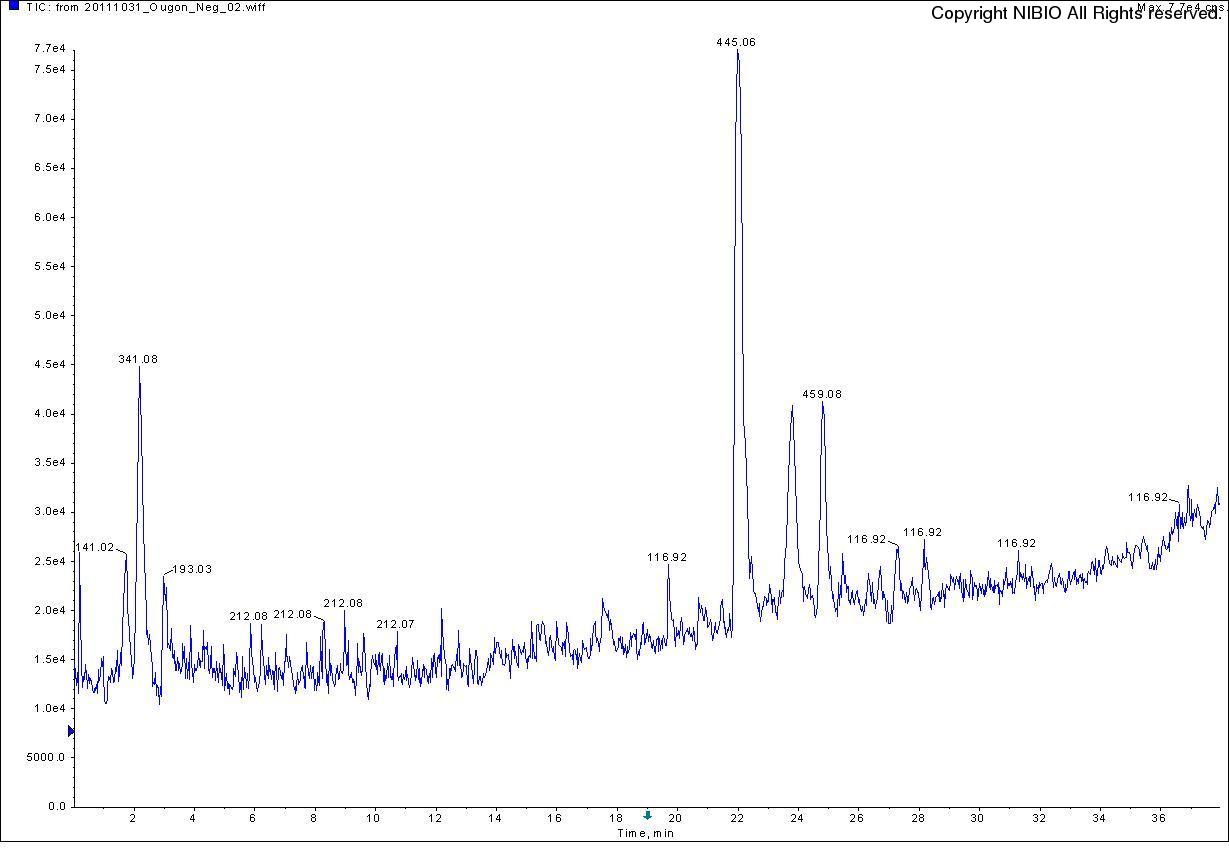This screenshot has width=1229, height=862.
Task: Click the 7.7e4 maximum intensity axis label
Action: (x=49, y=49)
